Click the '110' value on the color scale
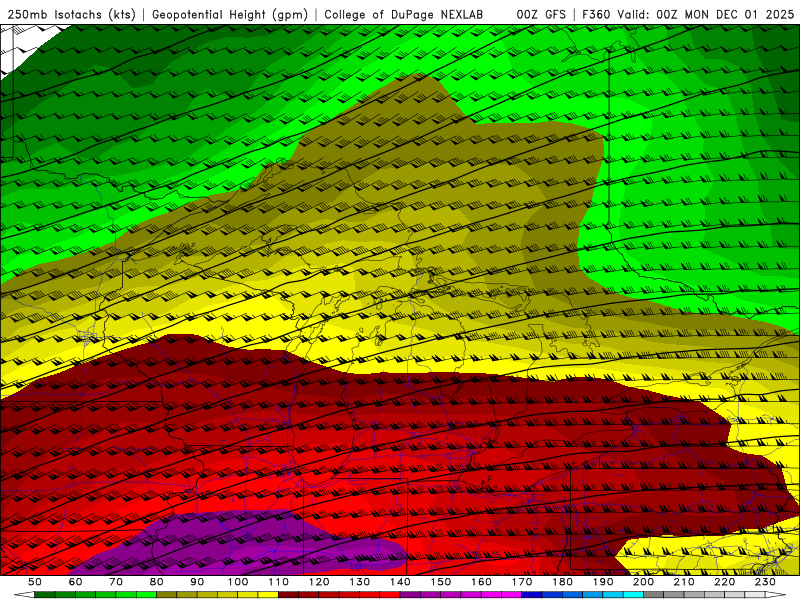The height and width of the screenshot is (600, 800). 279,582
